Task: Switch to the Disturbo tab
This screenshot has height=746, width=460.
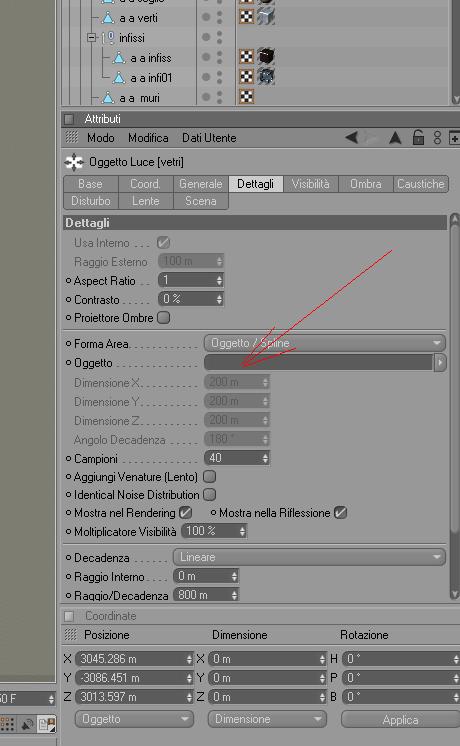Action: (x=91, y=201)
